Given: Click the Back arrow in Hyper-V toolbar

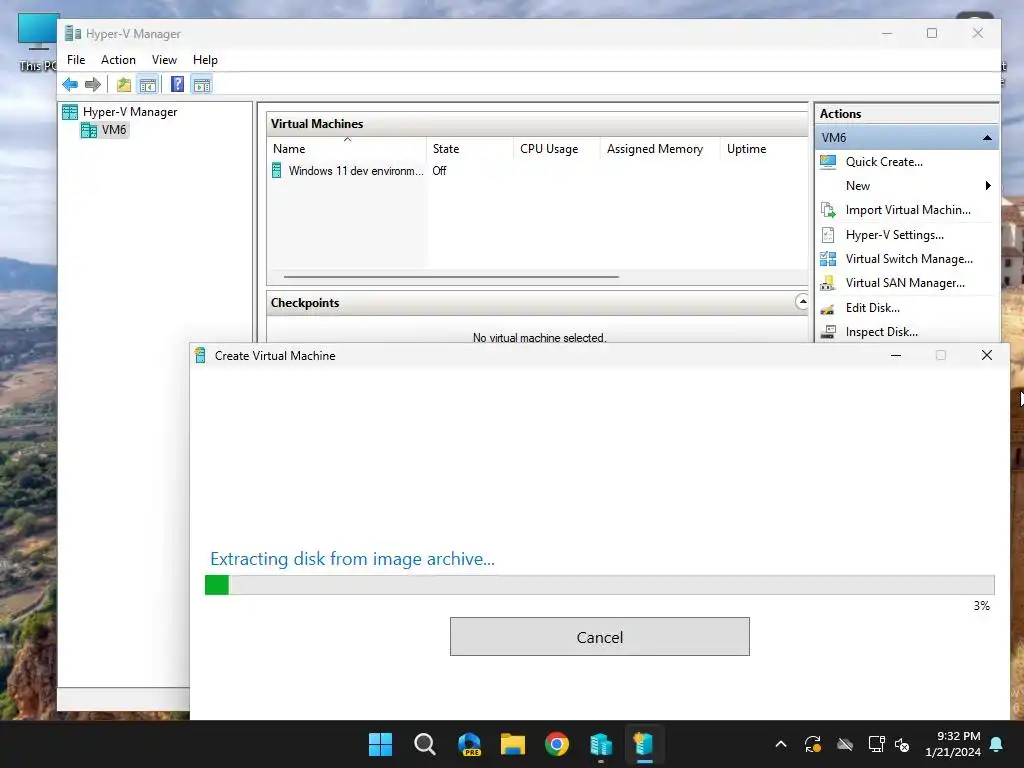Looking at the screenshot, I should 70,84.
